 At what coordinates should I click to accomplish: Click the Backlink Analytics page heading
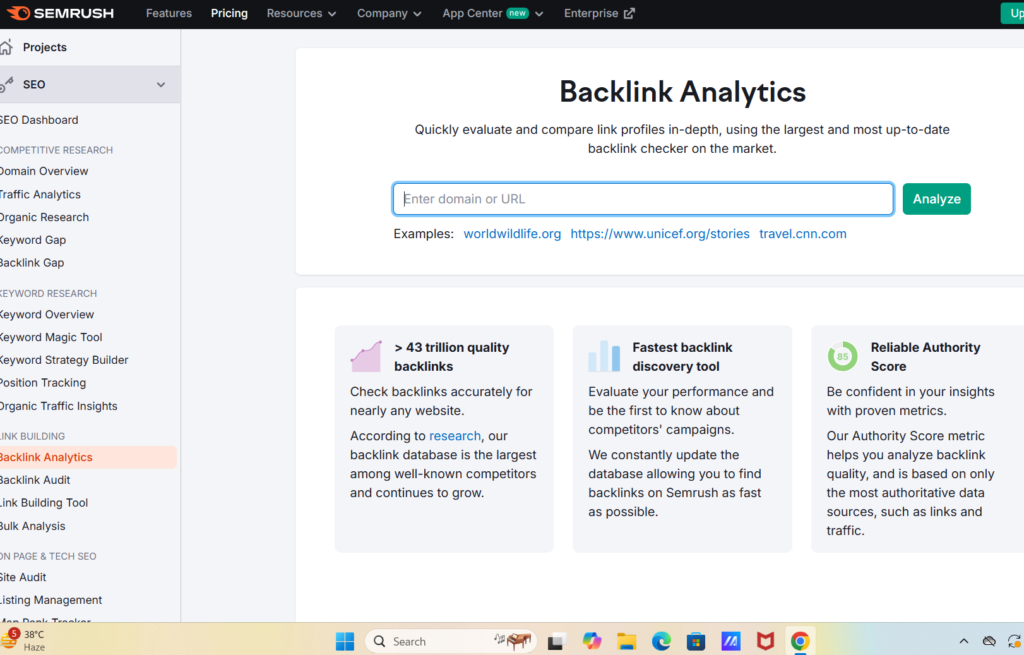[x=682, y=91]
